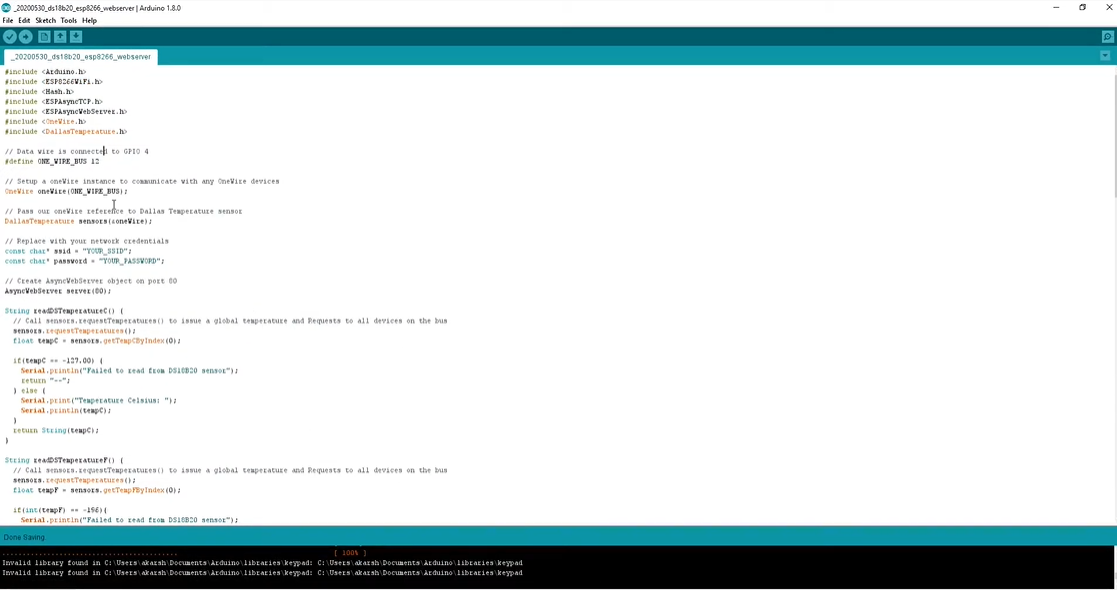
Task: Click the "Done Saving." status bar
Action: tap(25, 537)
